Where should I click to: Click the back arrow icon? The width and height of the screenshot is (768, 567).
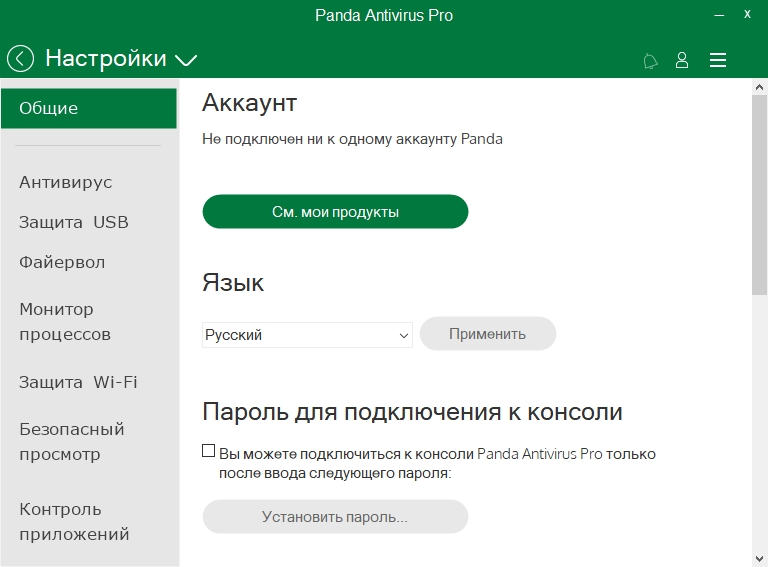[x=20, y=59]
